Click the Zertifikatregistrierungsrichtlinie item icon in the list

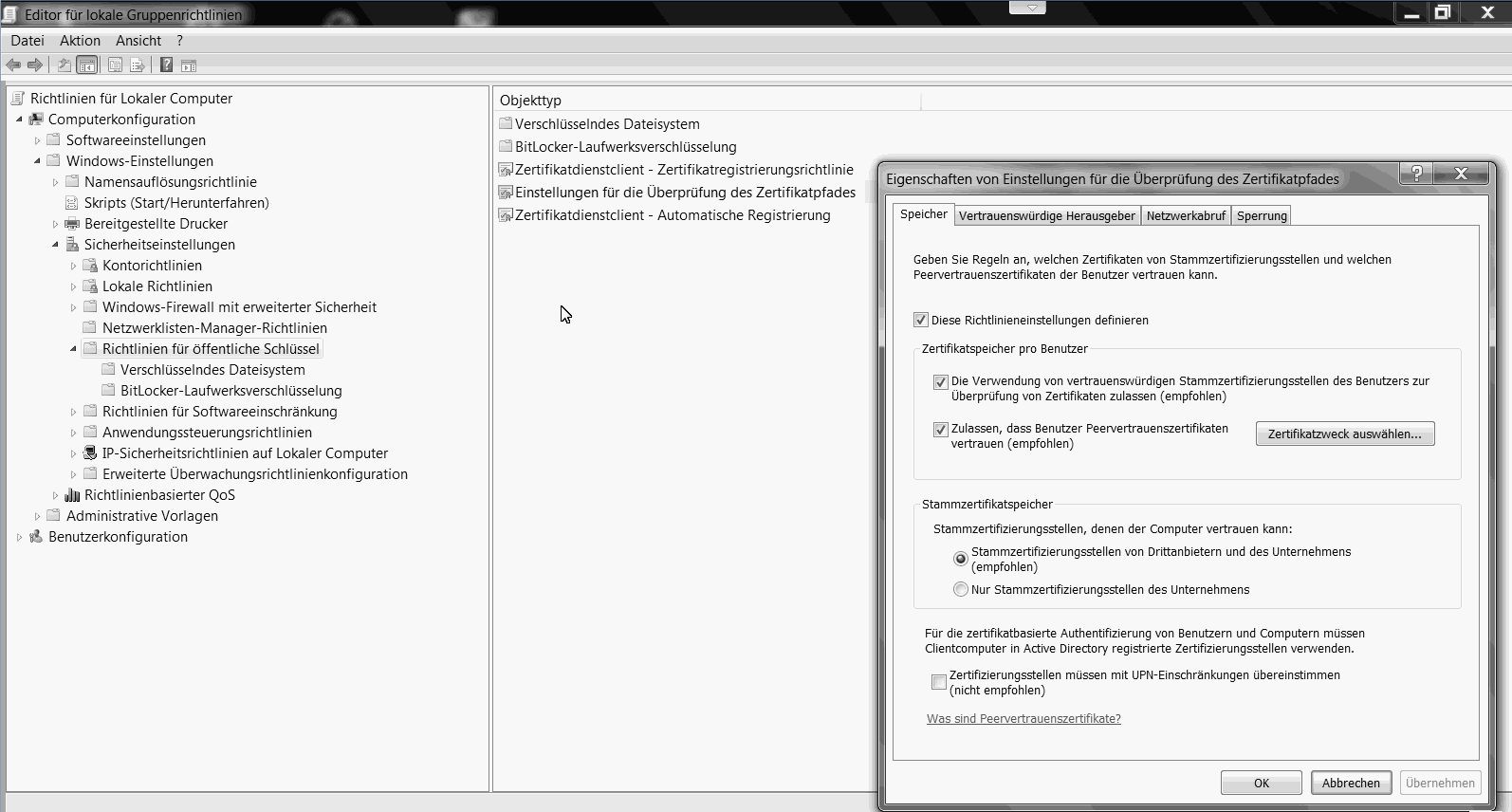(x=506, y=170)
